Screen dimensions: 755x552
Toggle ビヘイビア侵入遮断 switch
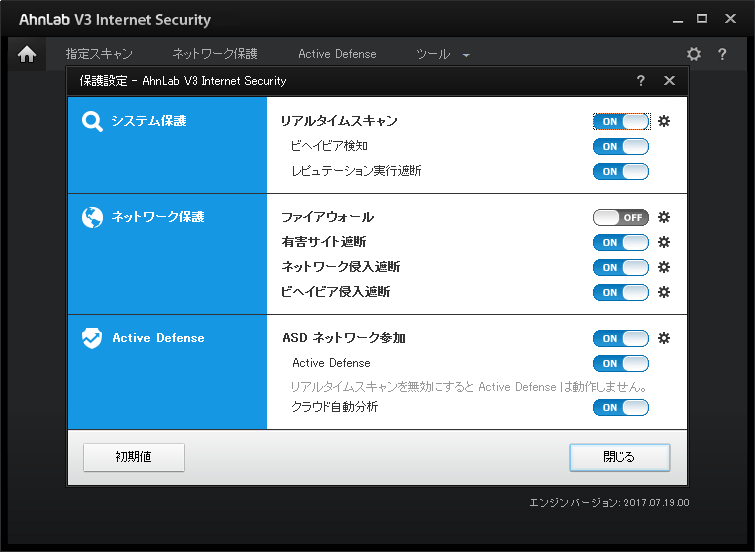click(621, 292)
